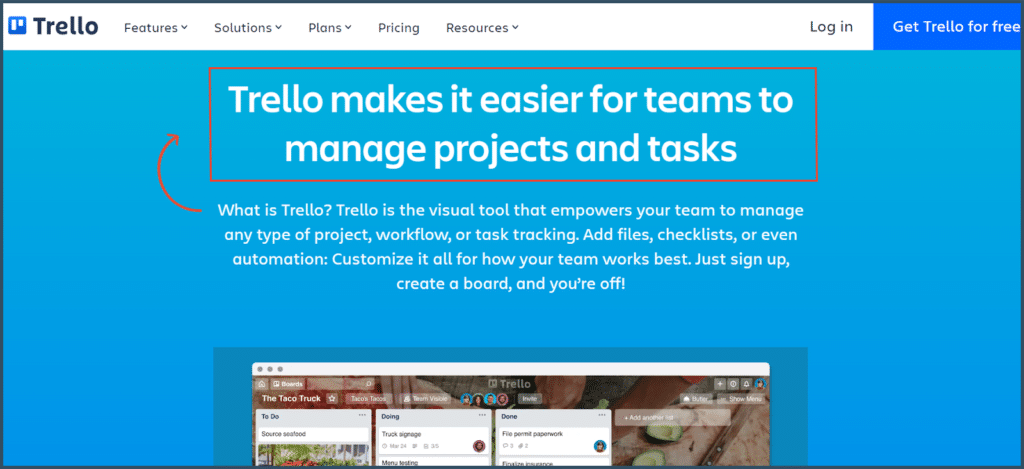
Task: Click the search magnifier in the board preview
Action: point(369,384)
